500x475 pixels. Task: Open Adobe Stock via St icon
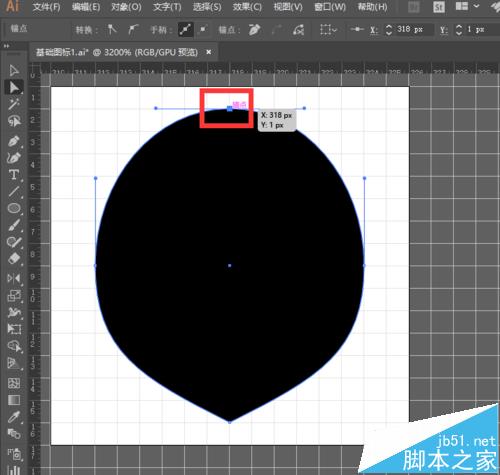(439, 7)
